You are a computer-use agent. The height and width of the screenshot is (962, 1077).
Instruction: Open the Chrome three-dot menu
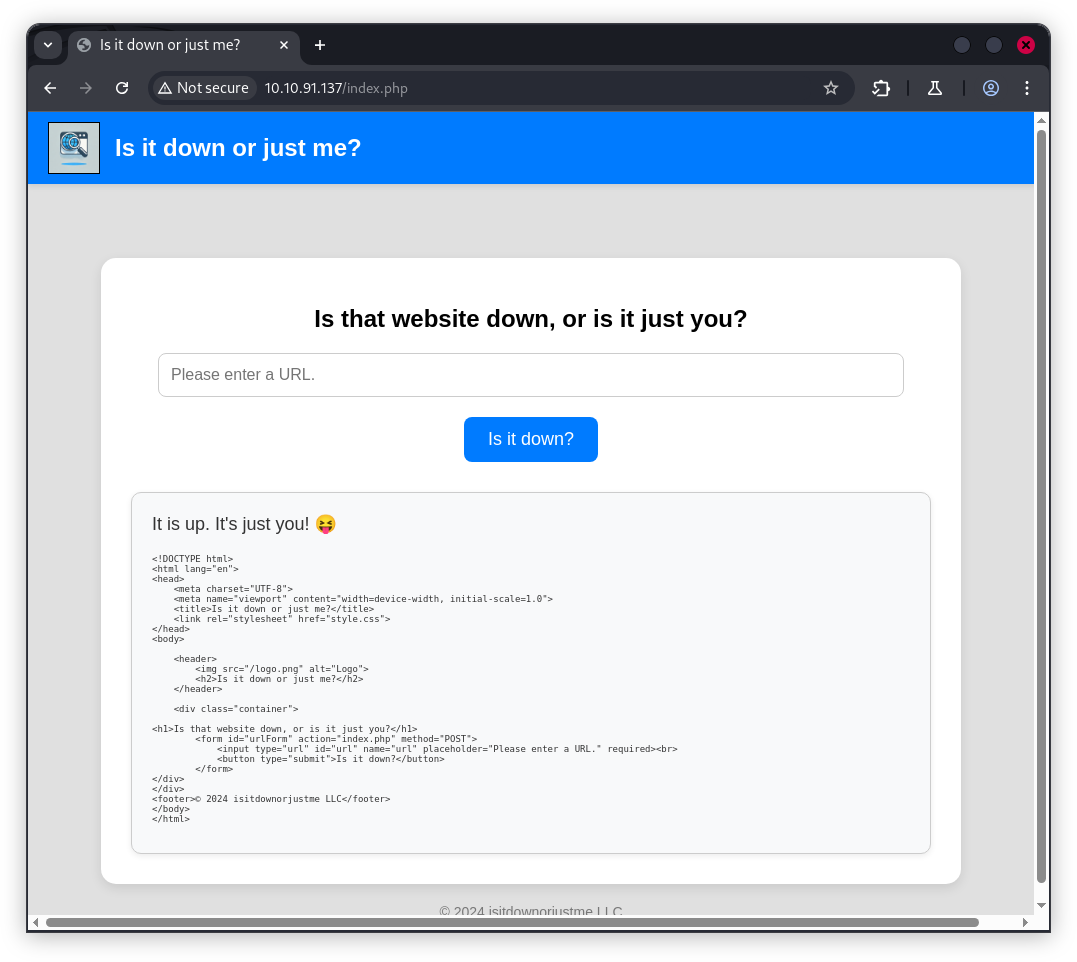click(1027, 88)
